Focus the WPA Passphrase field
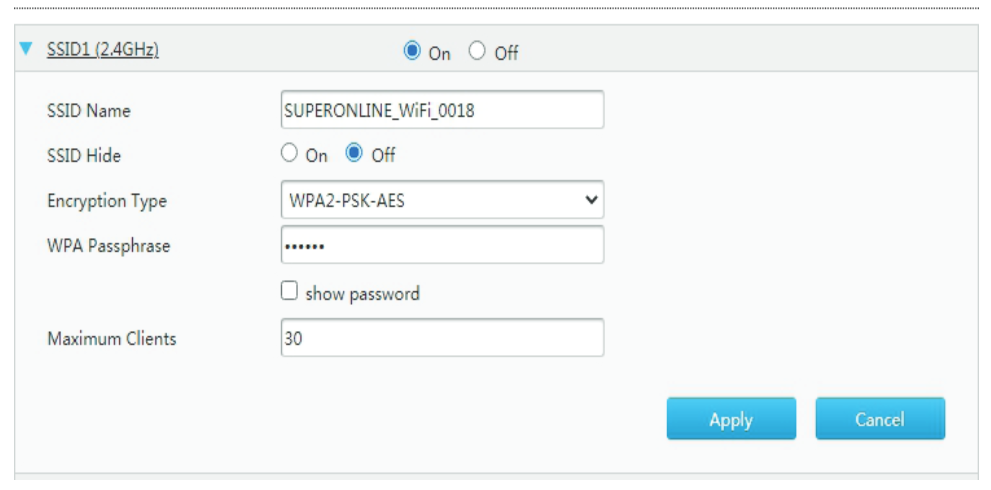The height and width of the screenshot is (490, 991). point(443,245)
